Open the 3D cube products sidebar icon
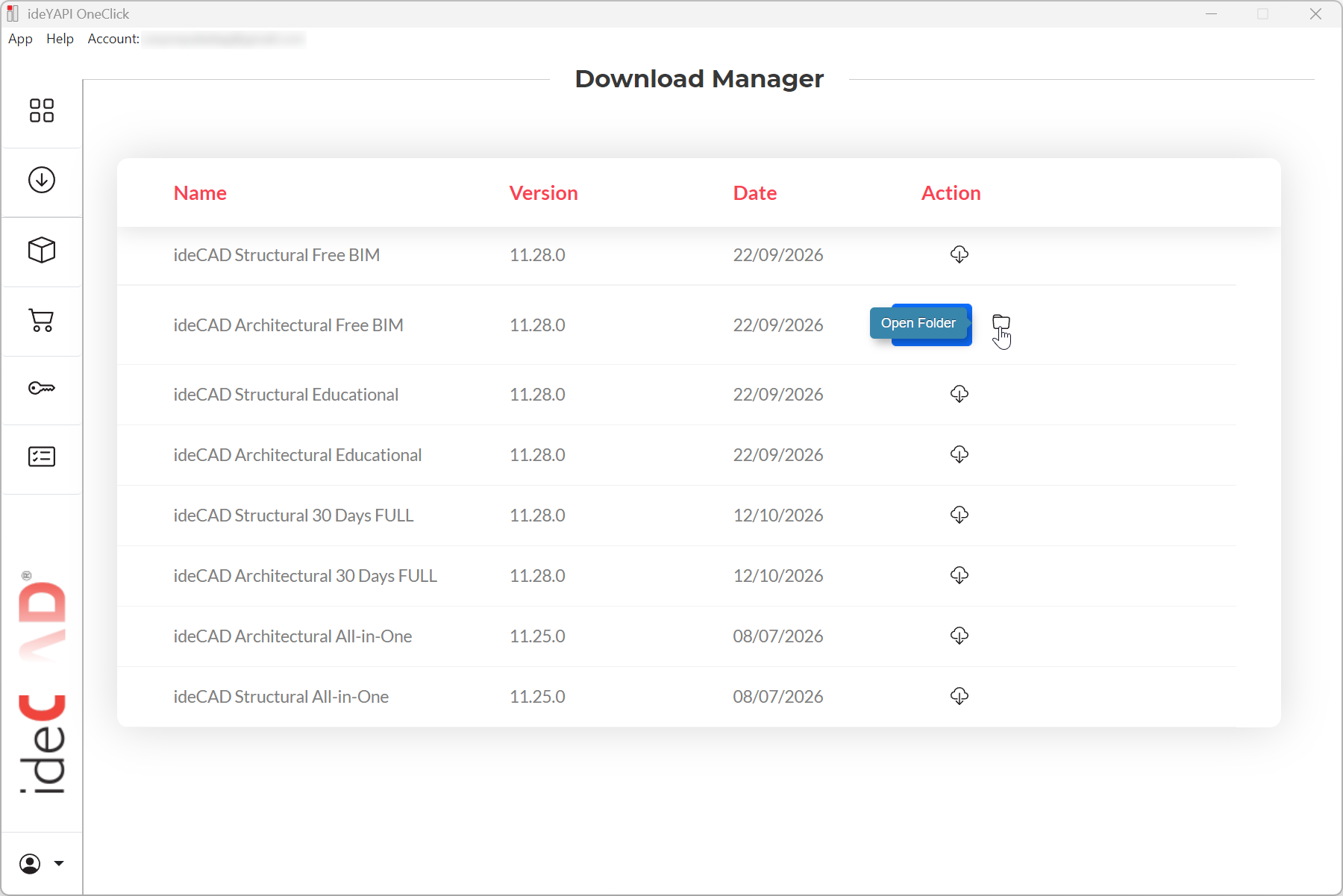Viewport: 1343px width, 896px height. (42, 250)
